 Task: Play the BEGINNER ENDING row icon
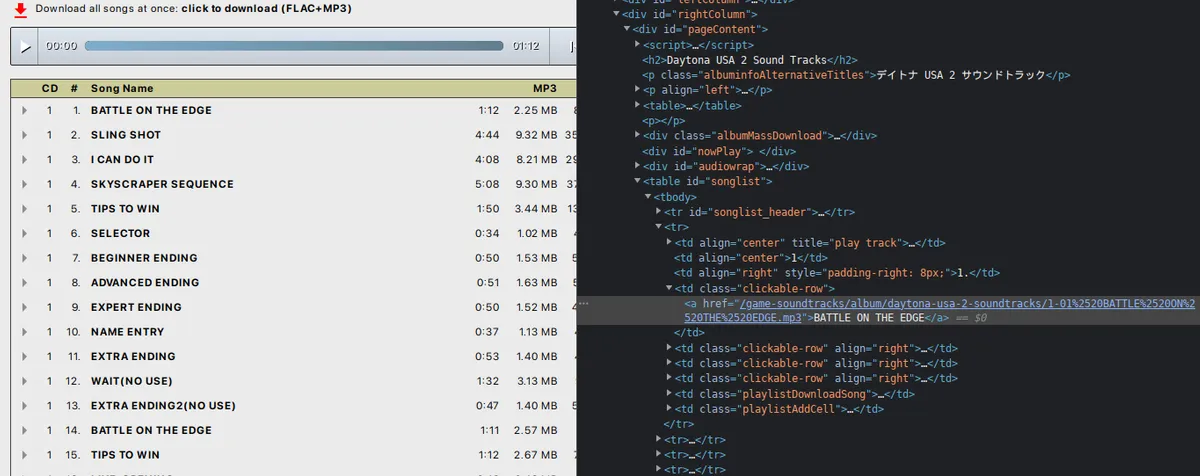(x=24, y=258)
